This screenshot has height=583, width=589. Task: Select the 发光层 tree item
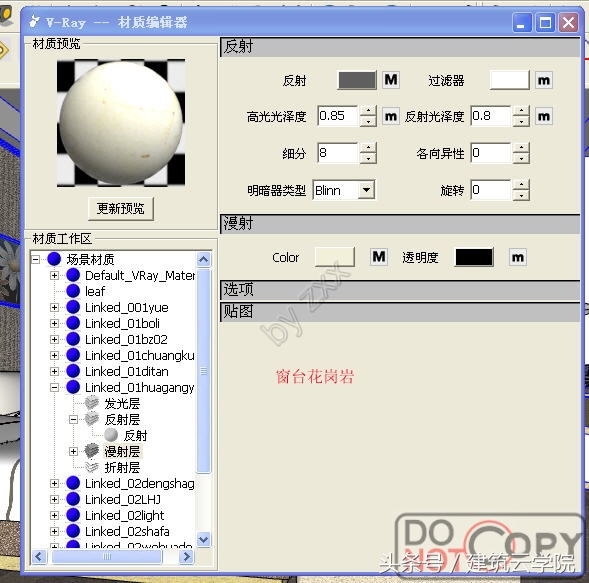[x=122, y=403]
